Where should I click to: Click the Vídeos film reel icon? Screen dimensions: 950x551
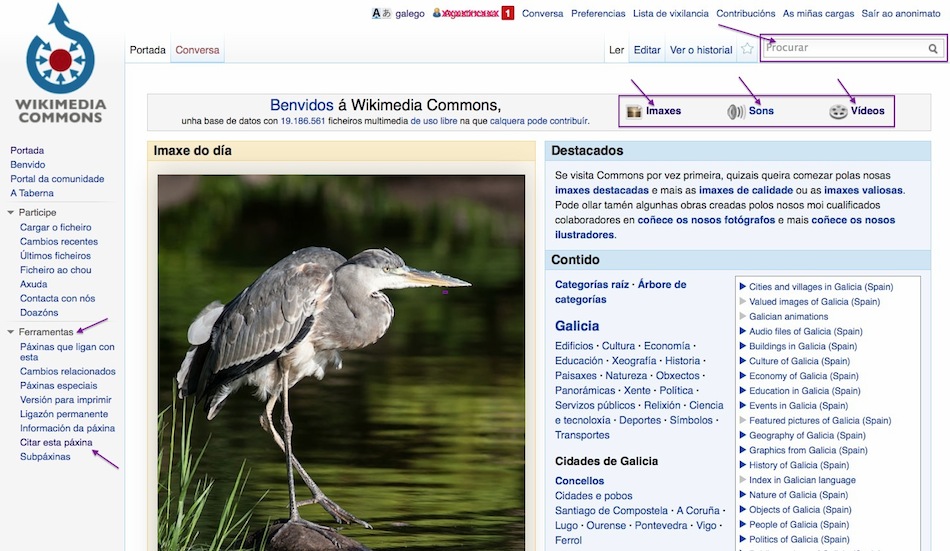coord(838,112)
